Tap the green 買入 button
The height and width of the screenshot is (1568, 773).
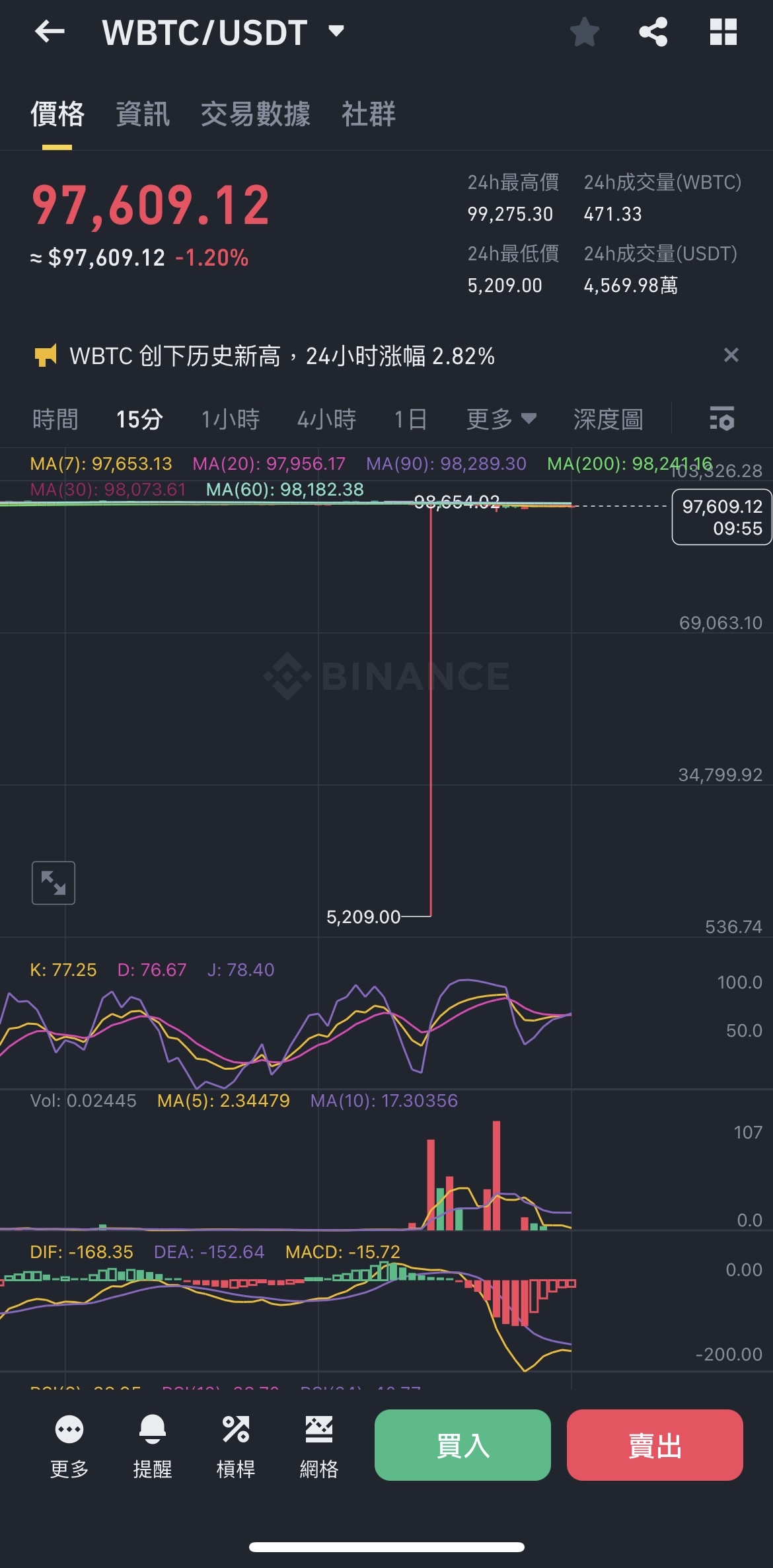coord(462,1445)
